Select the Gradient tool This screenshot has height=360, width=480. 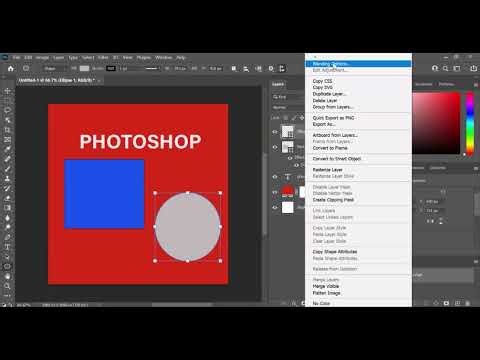[7, 208]
